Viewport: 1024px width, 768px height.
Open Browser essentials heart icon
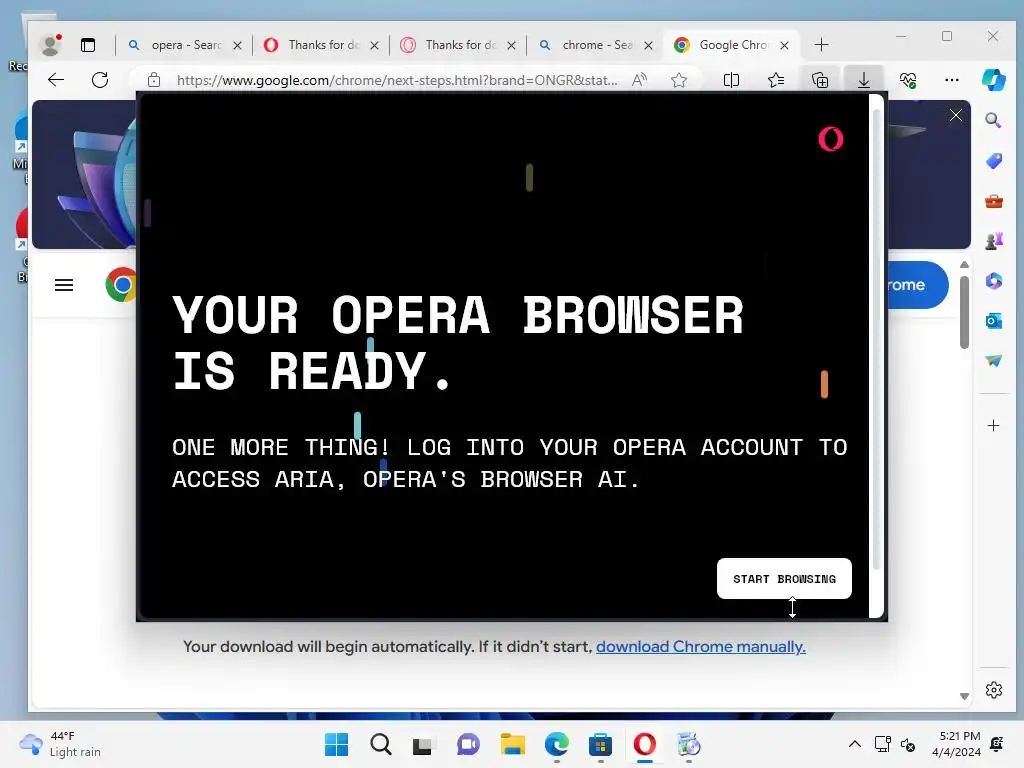click(908, 80)
